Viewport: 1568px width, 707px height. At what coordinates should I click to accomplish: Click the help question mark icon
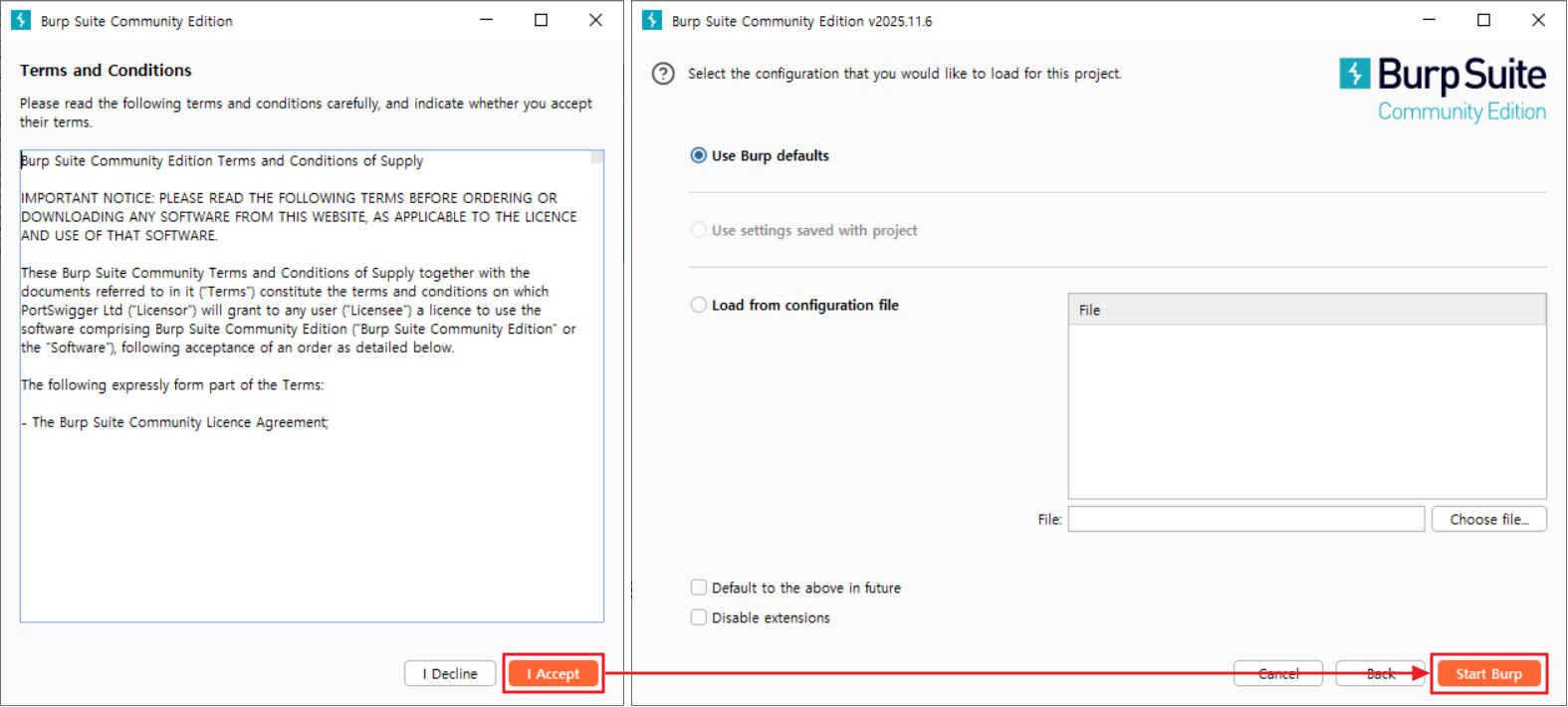663,74
